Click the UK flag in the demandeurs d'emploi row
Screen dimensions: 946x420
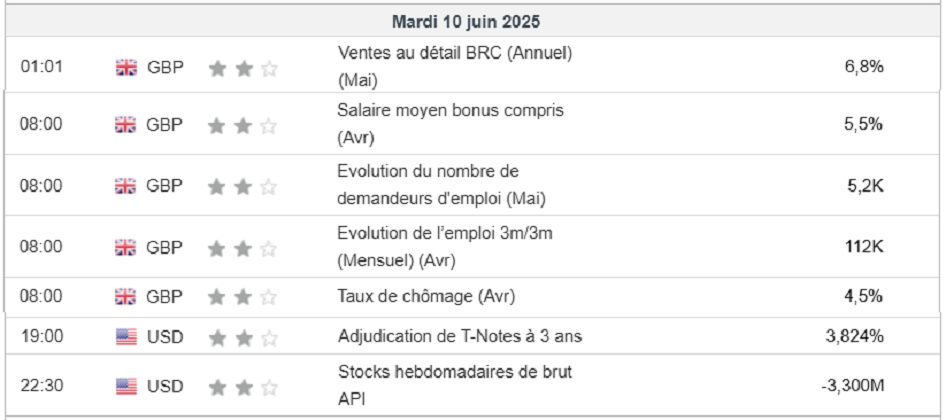[x=126, y=186]
